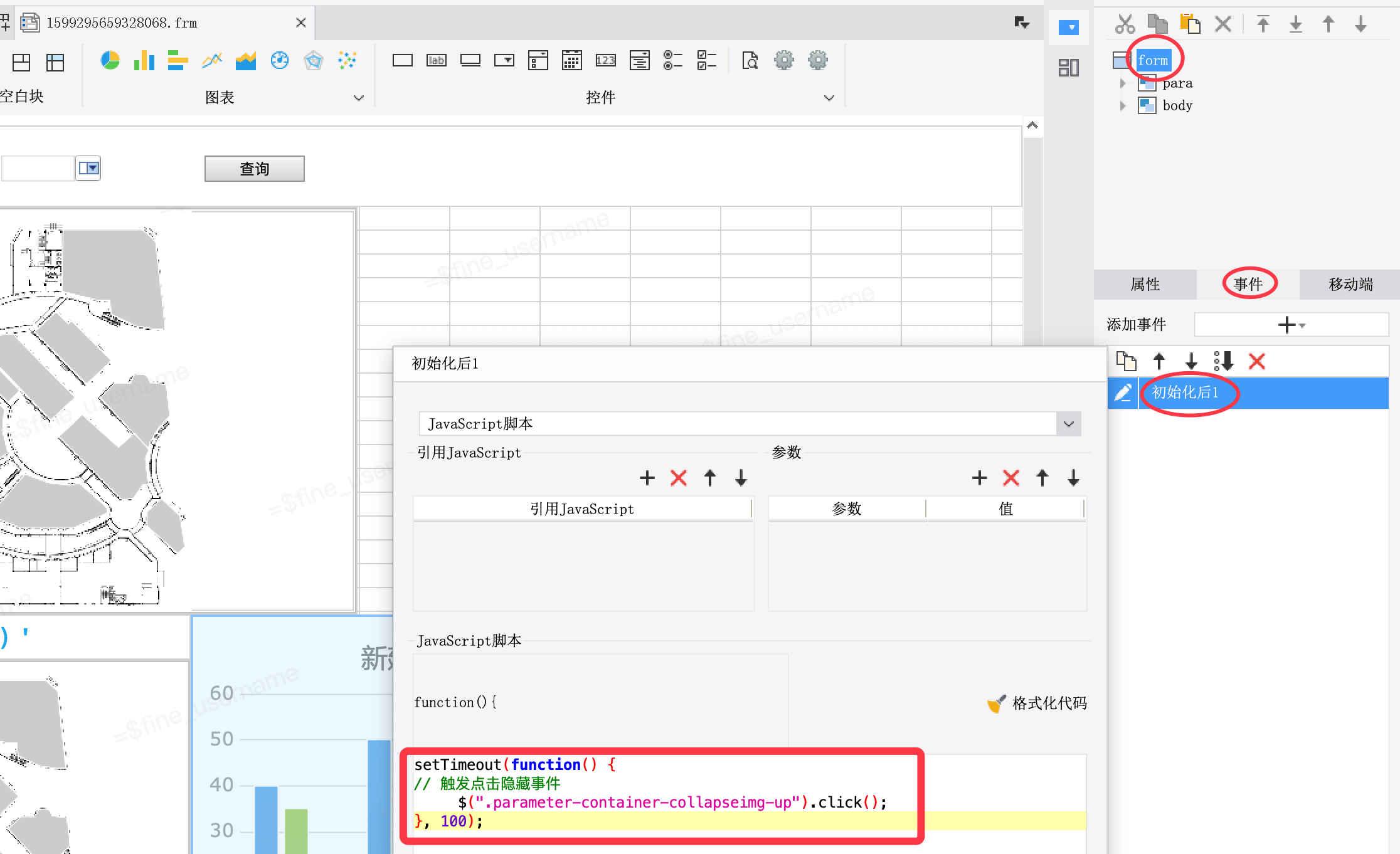Insert a horizontal bar chart

click(x=178, y=61)
